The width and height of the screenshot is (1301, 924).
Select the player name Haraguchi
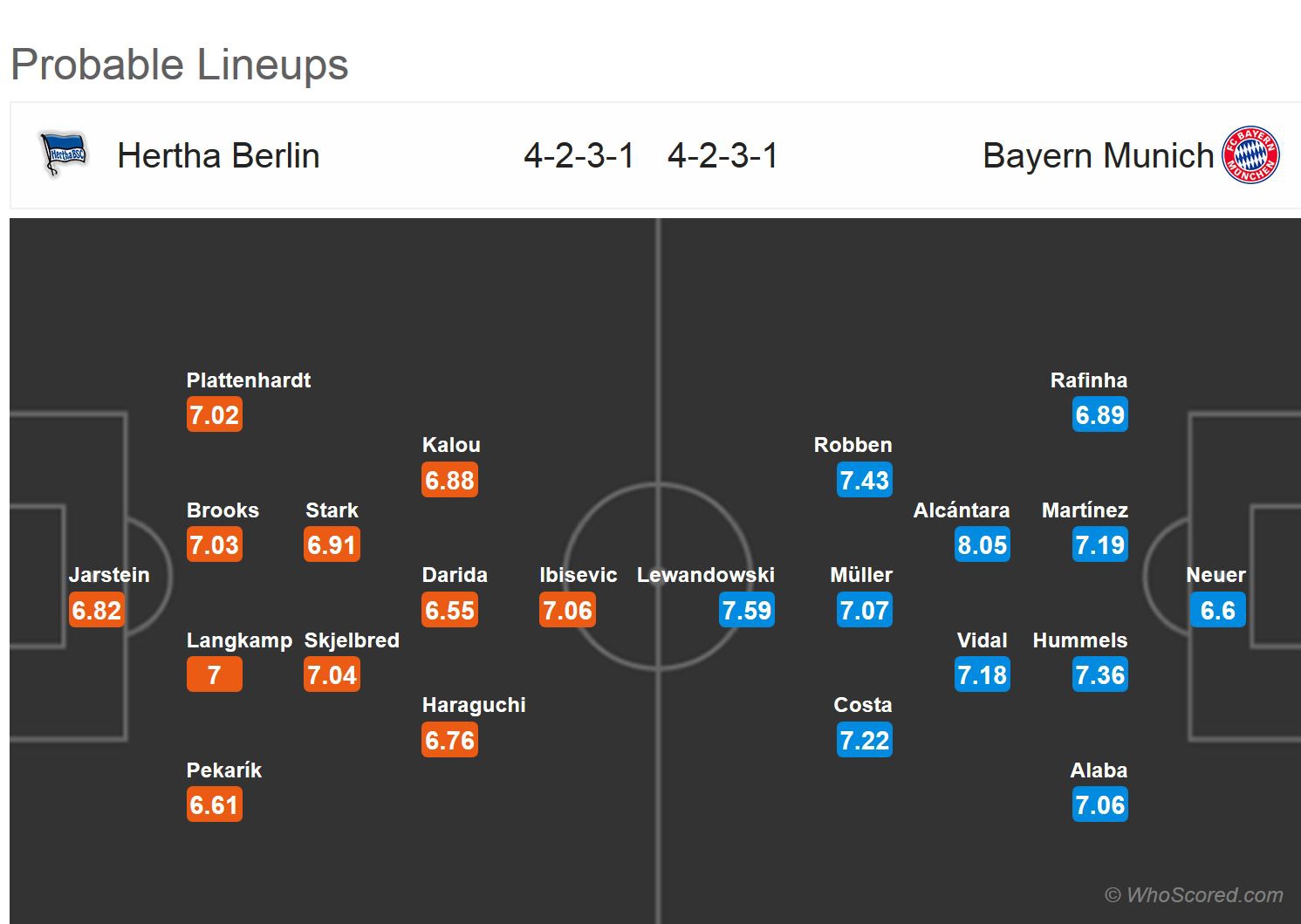[x=474, y=705]
